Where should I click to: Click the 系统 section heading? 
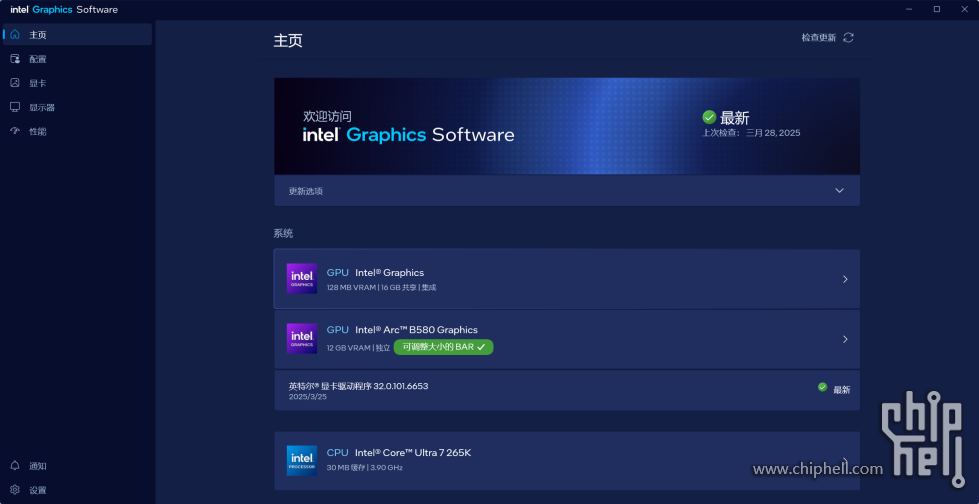point(283,233)
